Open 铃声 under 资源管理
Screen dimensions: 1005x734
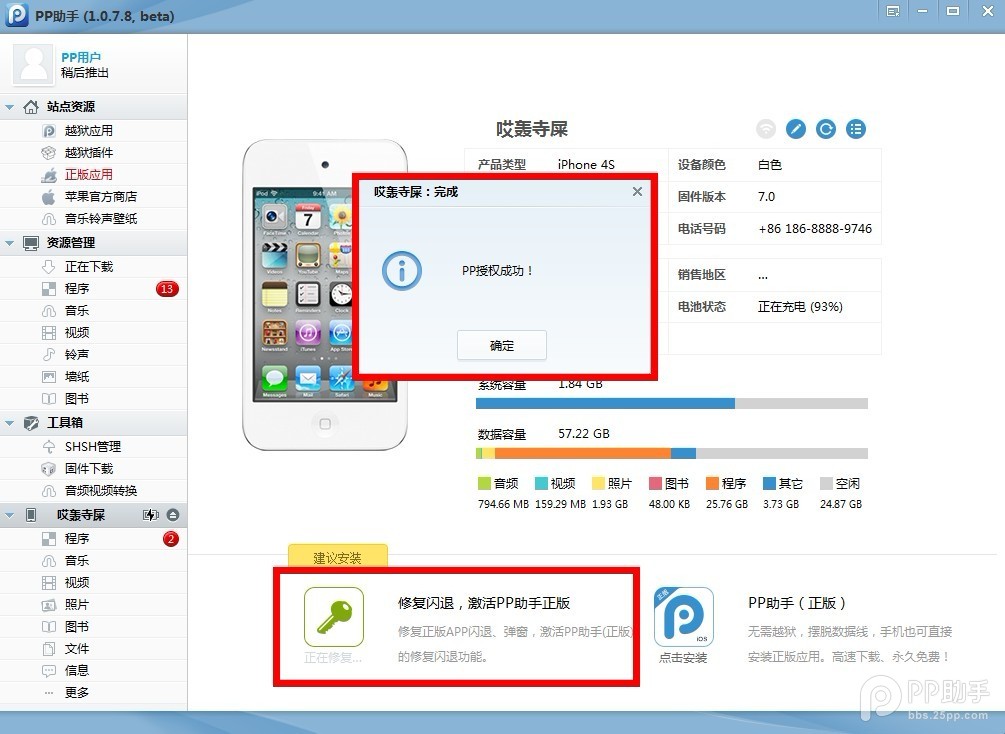(x=76, y=354)
